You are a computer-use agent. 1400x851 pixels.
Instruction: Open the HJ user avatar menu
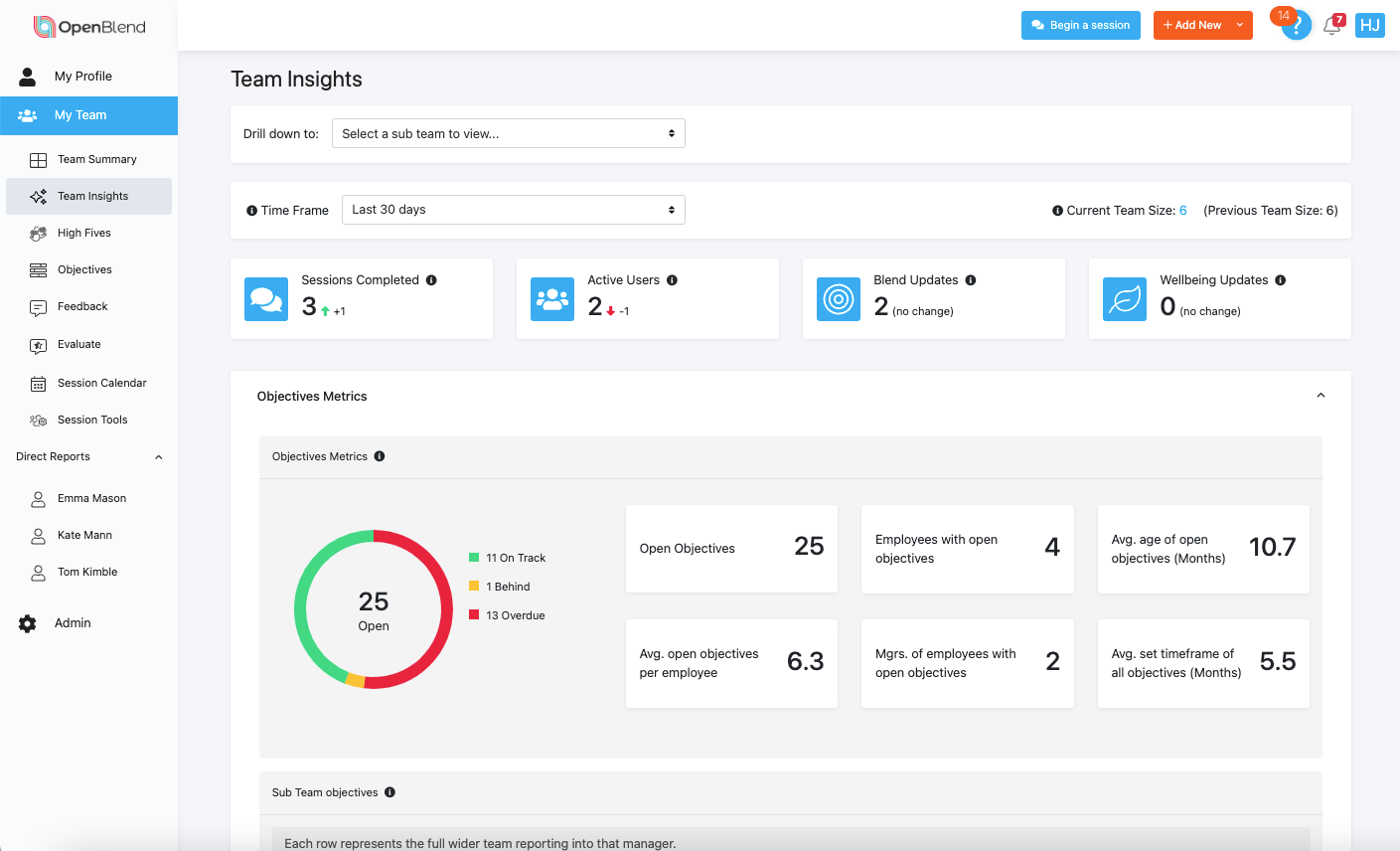coord(1370,26)
